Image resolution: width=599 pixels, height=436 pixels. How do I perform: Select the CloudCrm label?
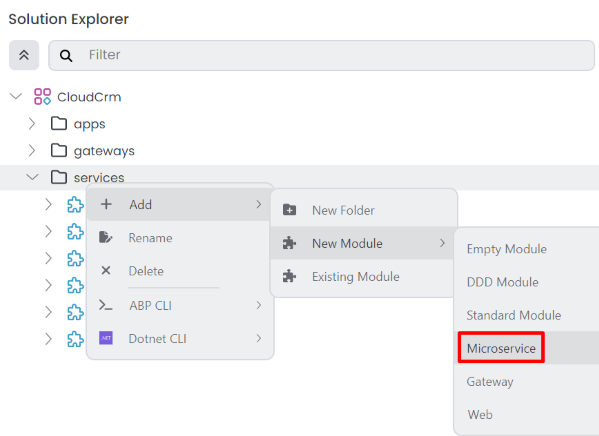(89, 97)
